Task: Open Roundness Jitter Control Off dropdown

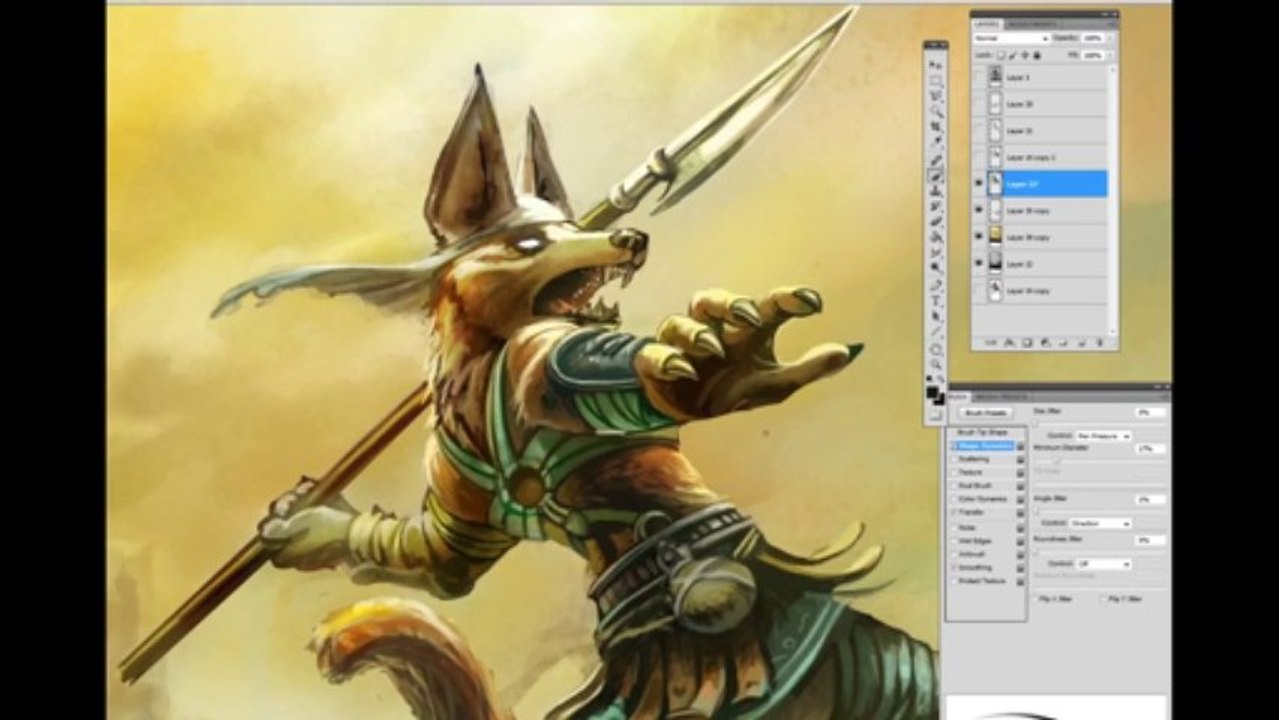Action: tap(1104, 564)
